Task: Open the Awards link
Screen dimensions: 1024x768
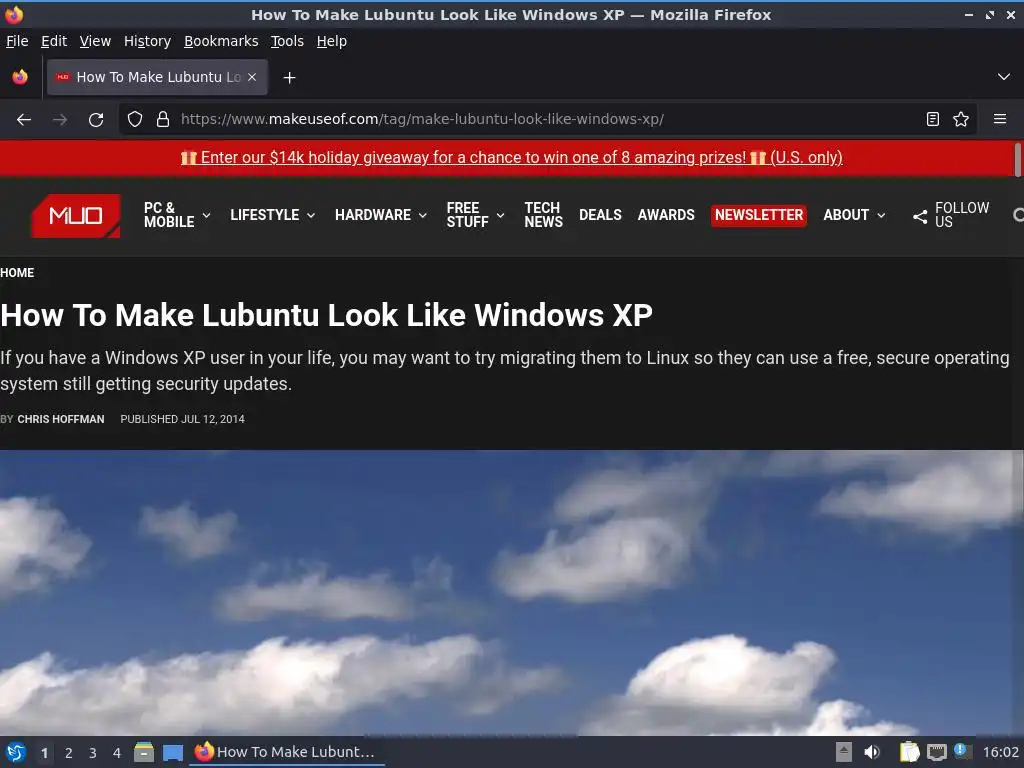Action: 666,215
